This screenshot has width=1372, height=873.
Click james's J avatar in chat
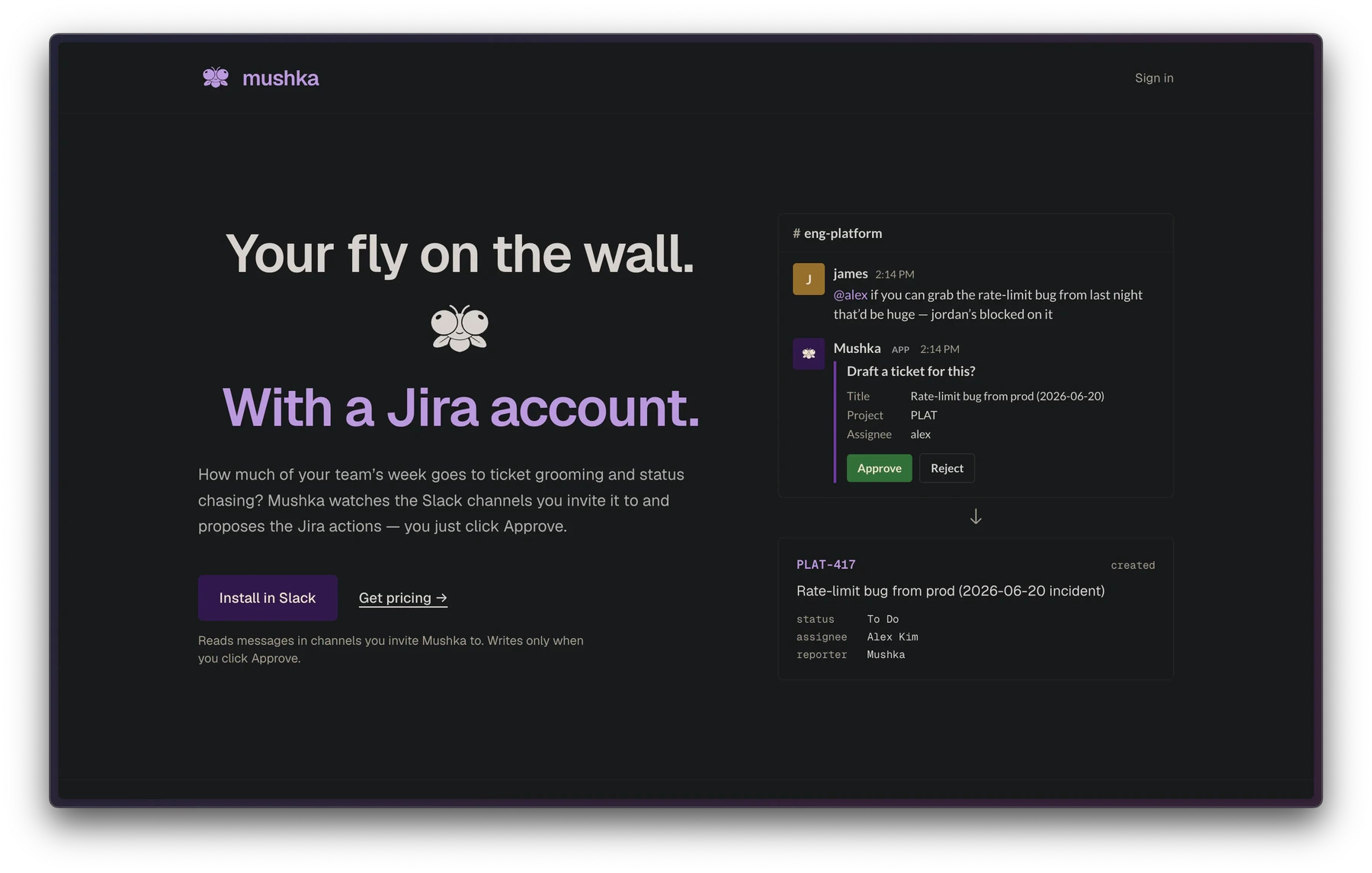click(808, 279)
